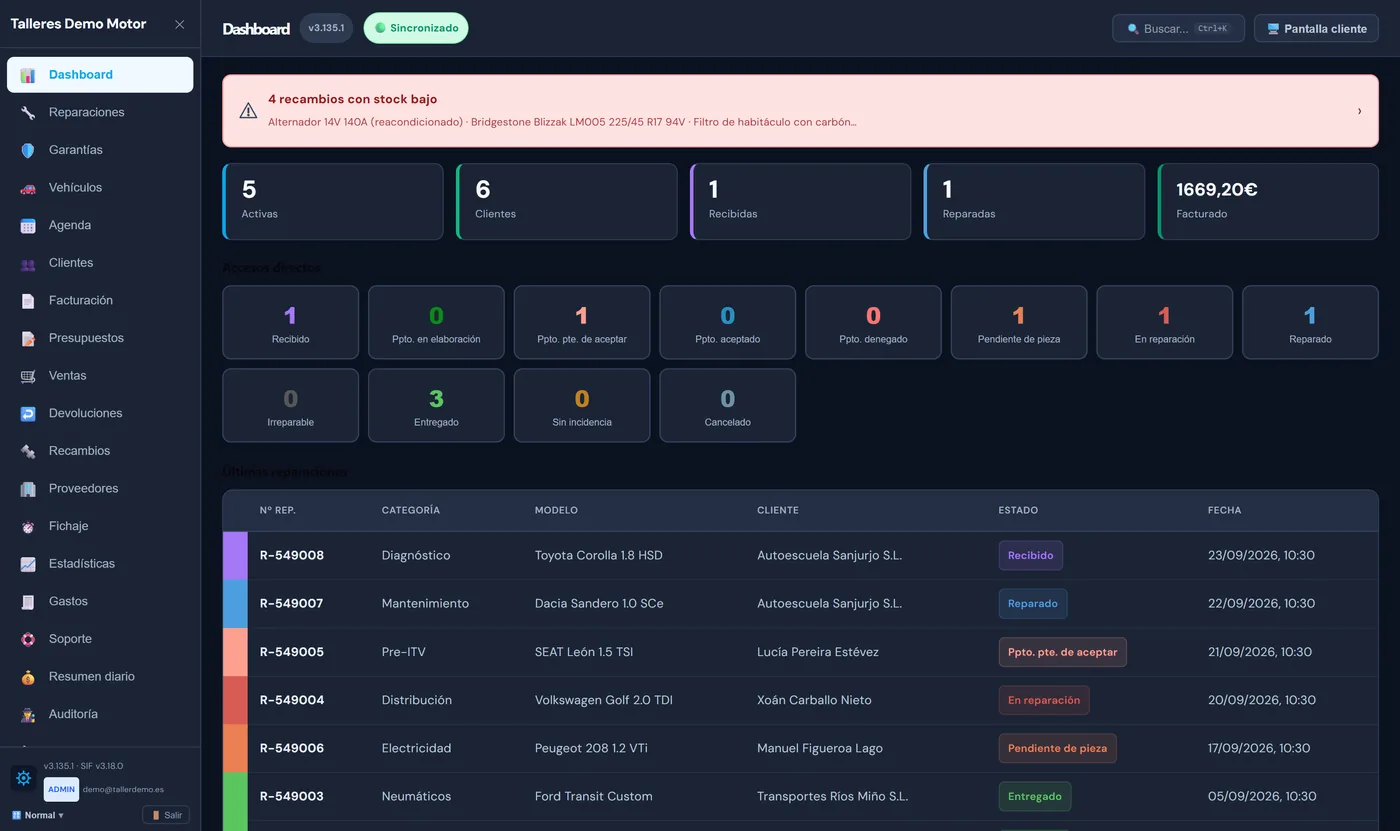Click the Estadísticas chart icon

coord(28,564)
